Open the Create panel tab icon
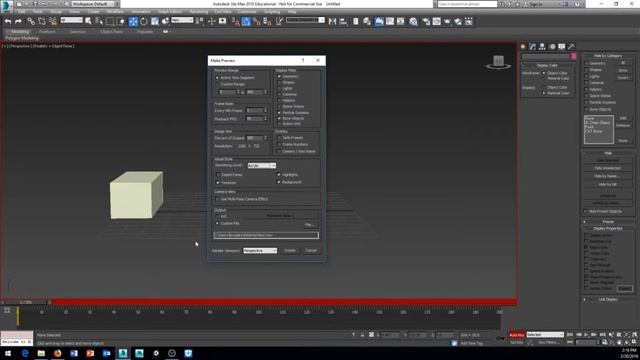Viewport: 640px width, 360px height. click(x=523, y=47)
